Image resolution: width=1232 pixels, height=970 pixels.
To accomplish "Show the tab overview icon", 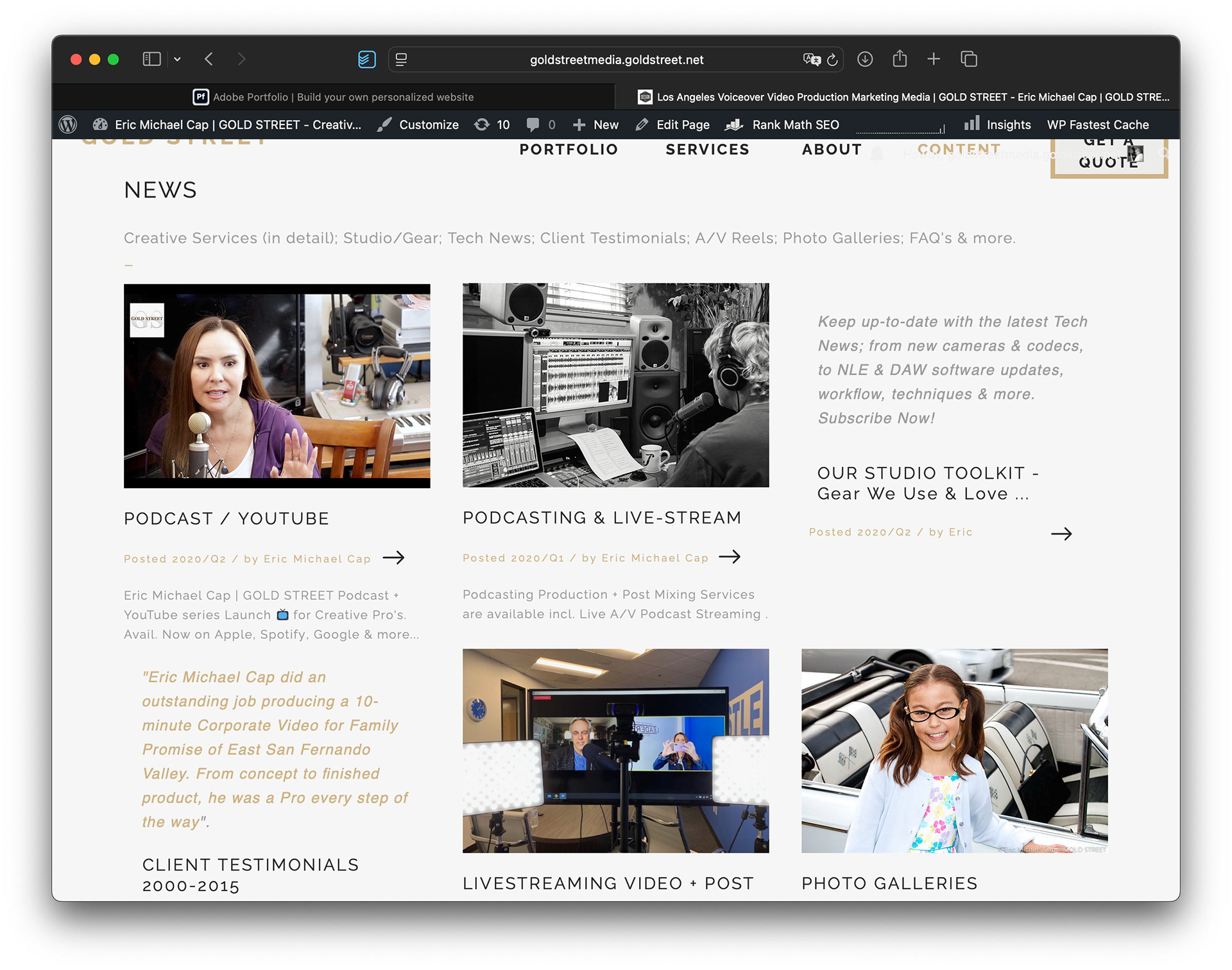I will point(969,59).
